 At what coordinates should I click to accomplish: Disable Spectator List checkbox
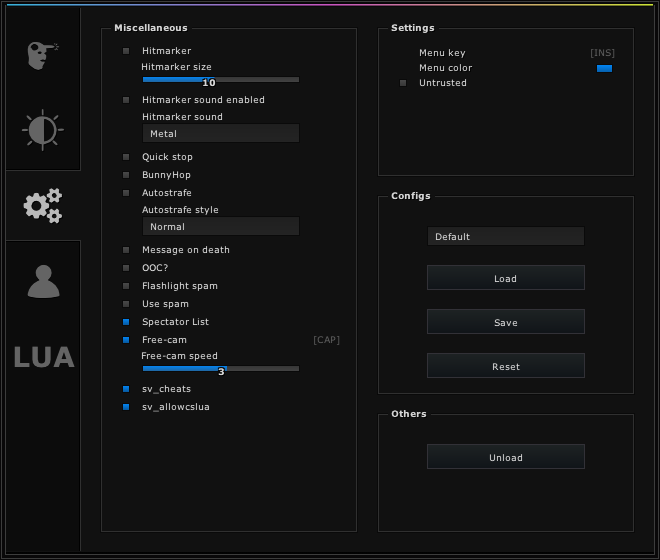tap(126, 322)
